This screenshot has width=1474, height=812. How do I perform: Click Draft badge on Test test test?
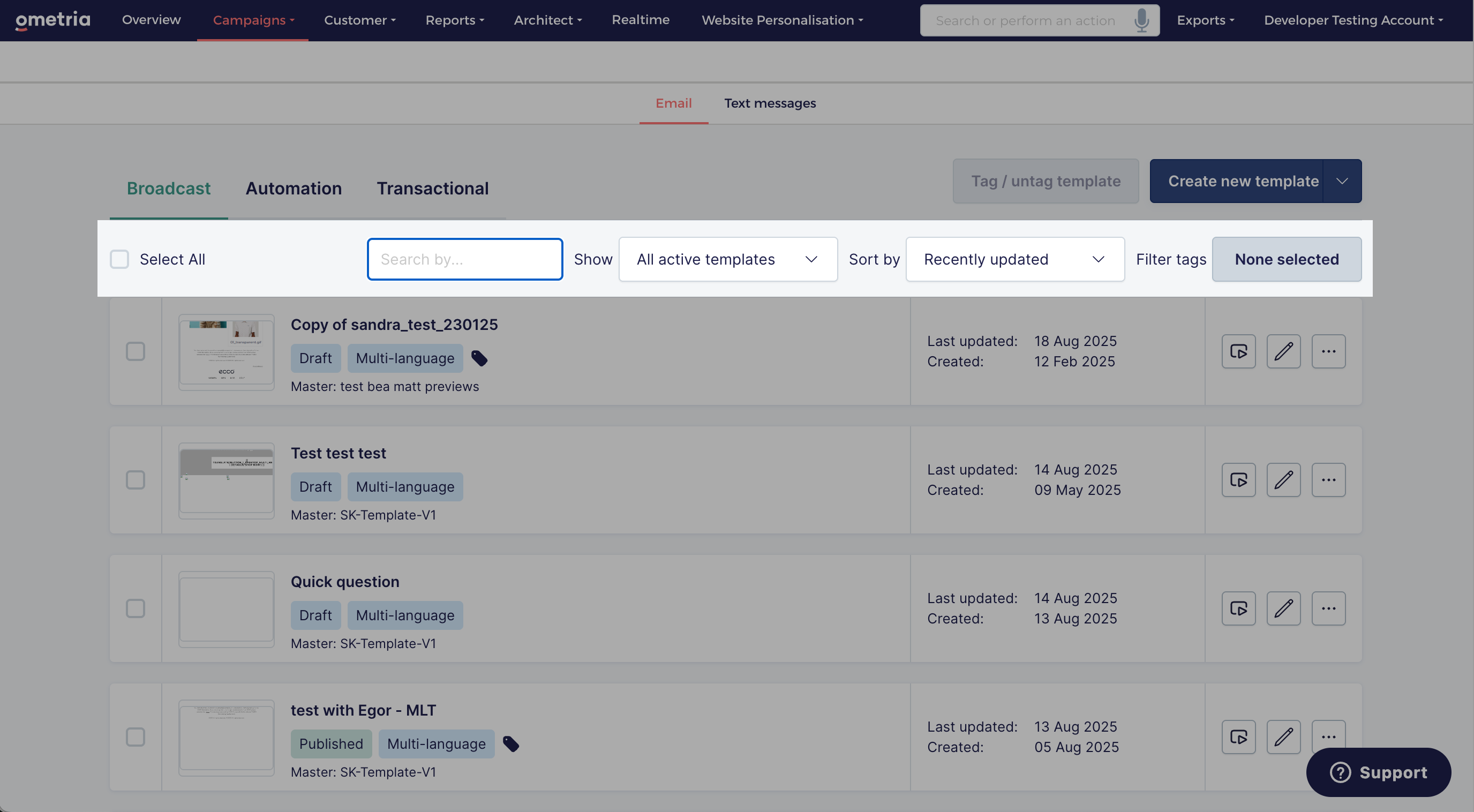pos(315,487)
